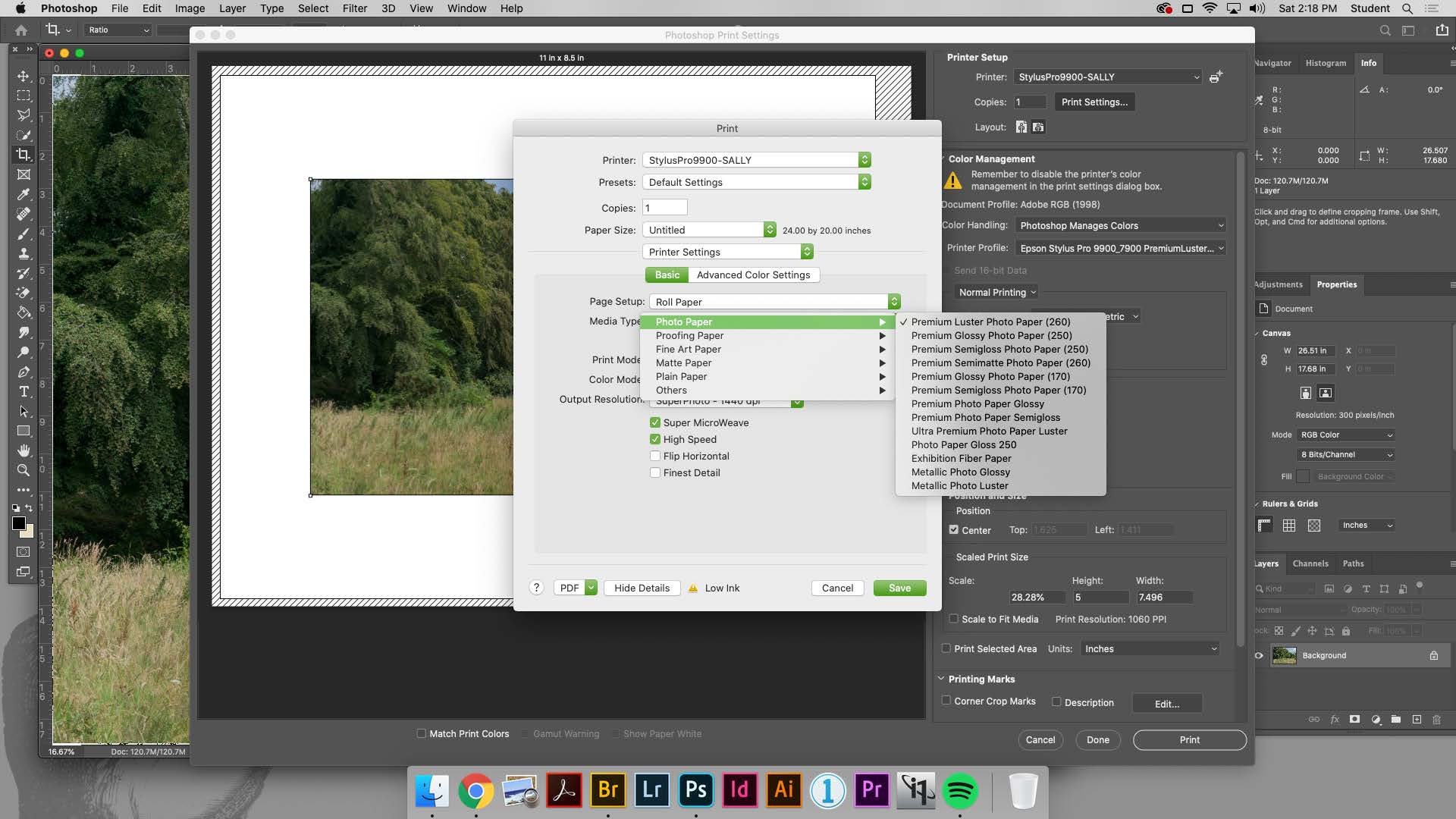Click Save in Print dialog

[899, 588]
